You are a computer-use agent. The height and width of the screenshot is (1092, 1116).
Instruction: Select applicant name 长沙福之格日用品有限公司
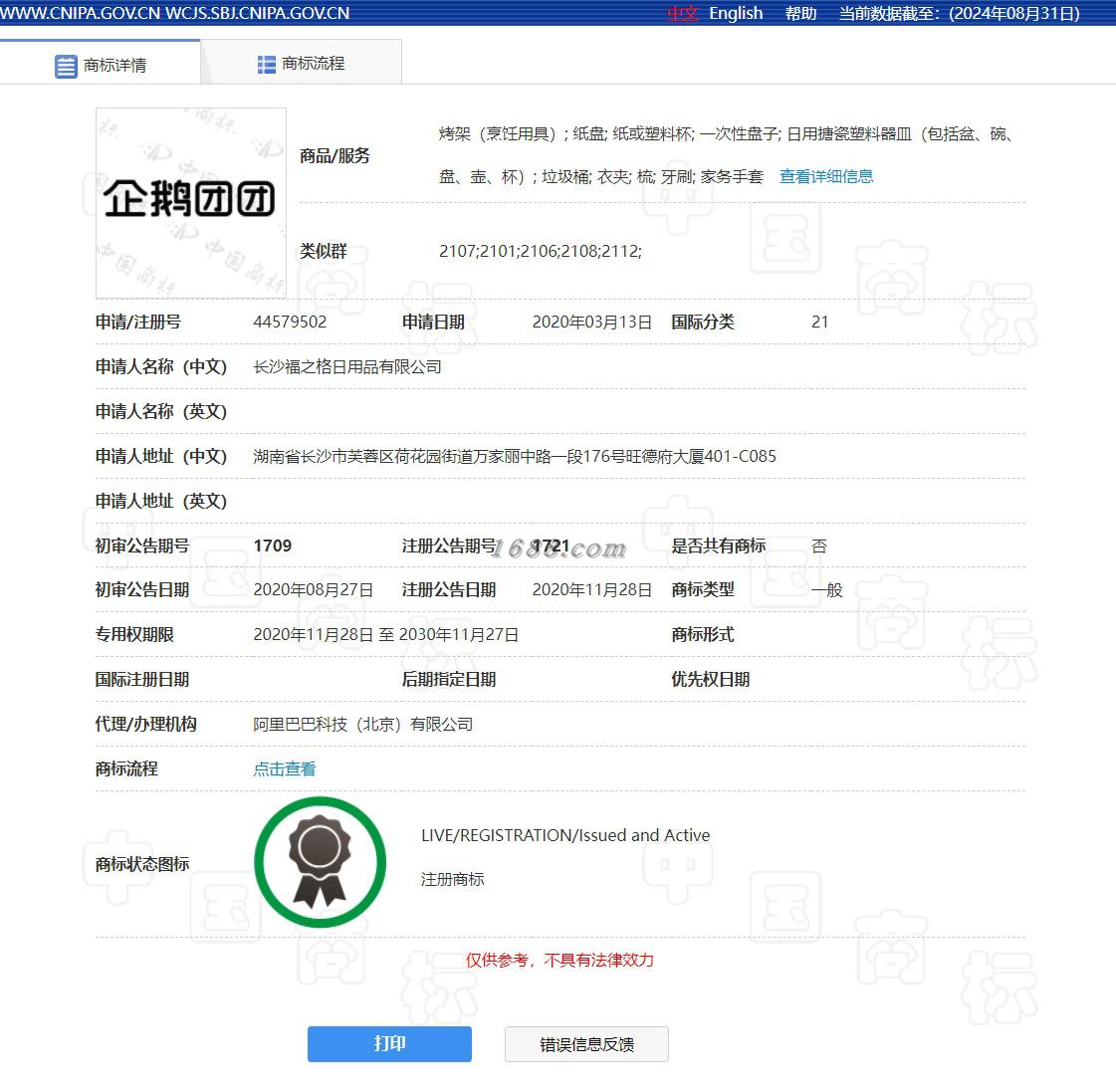tap(347, 366)
